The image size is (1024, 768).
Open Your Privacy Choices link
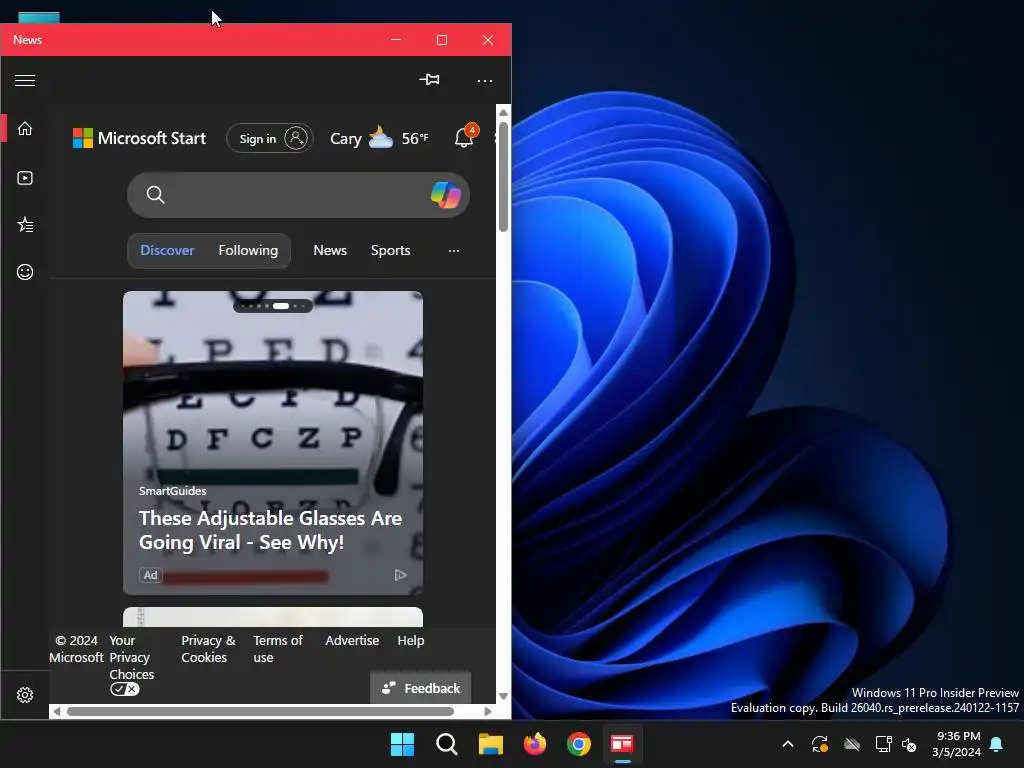coord(131,657)
